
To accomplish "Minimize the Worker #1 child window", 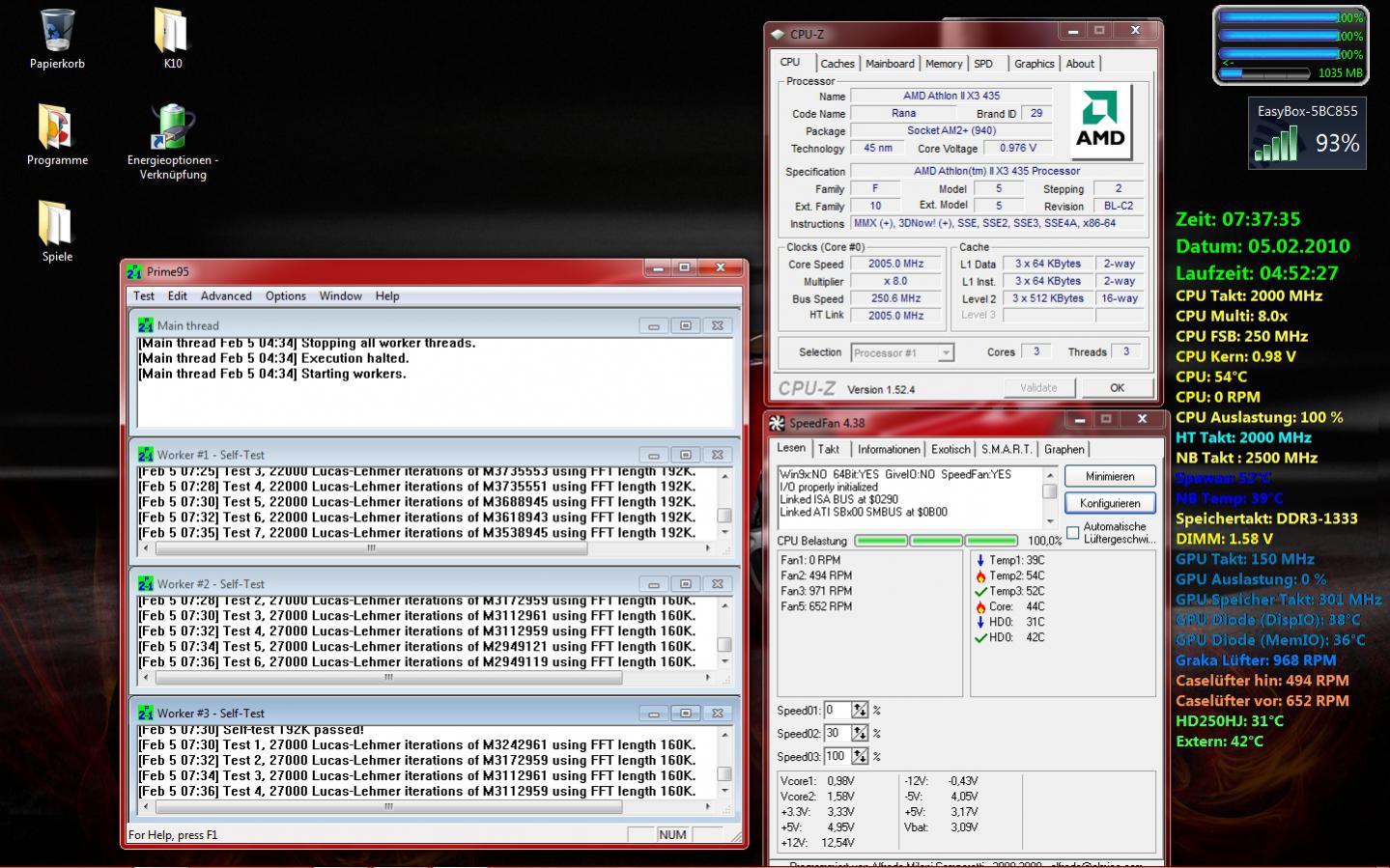I will pyautogui.click(x=654, y=456).
